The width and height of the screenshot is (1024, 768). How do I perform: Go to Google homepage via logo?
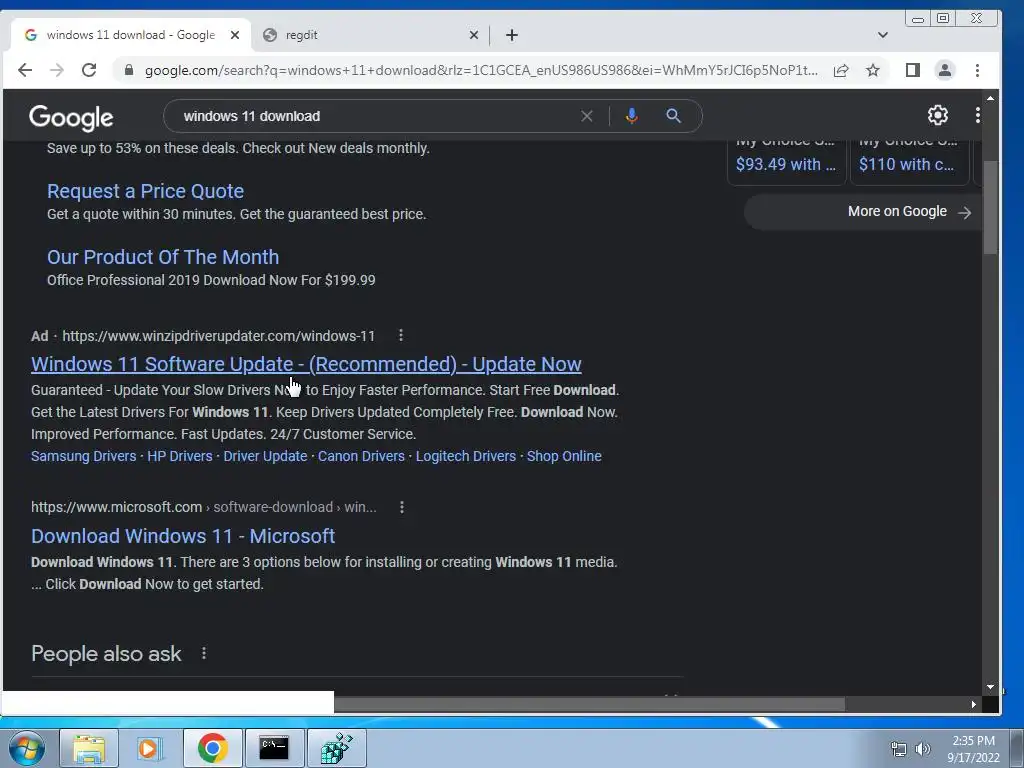coord(71,118)
